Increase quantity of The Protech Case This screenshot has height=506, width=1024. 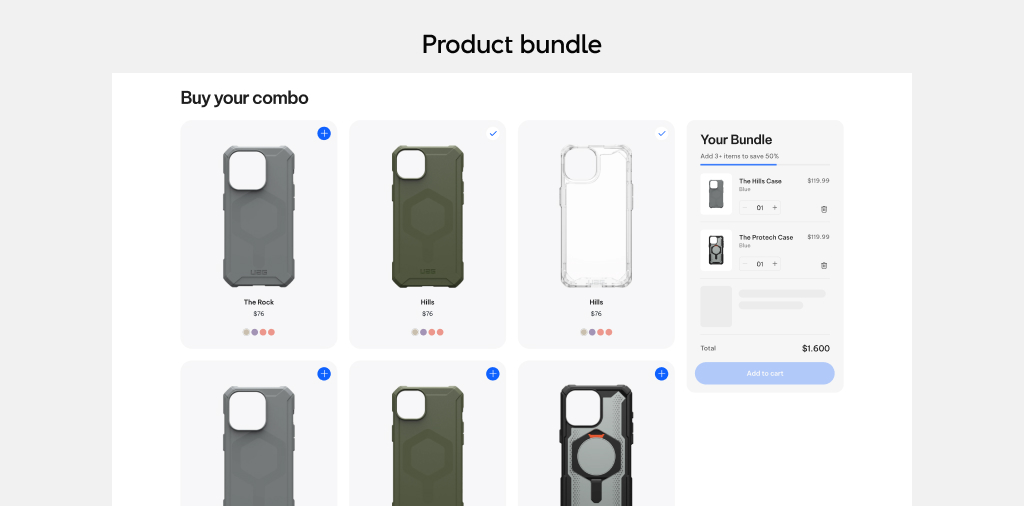(775, 264)
